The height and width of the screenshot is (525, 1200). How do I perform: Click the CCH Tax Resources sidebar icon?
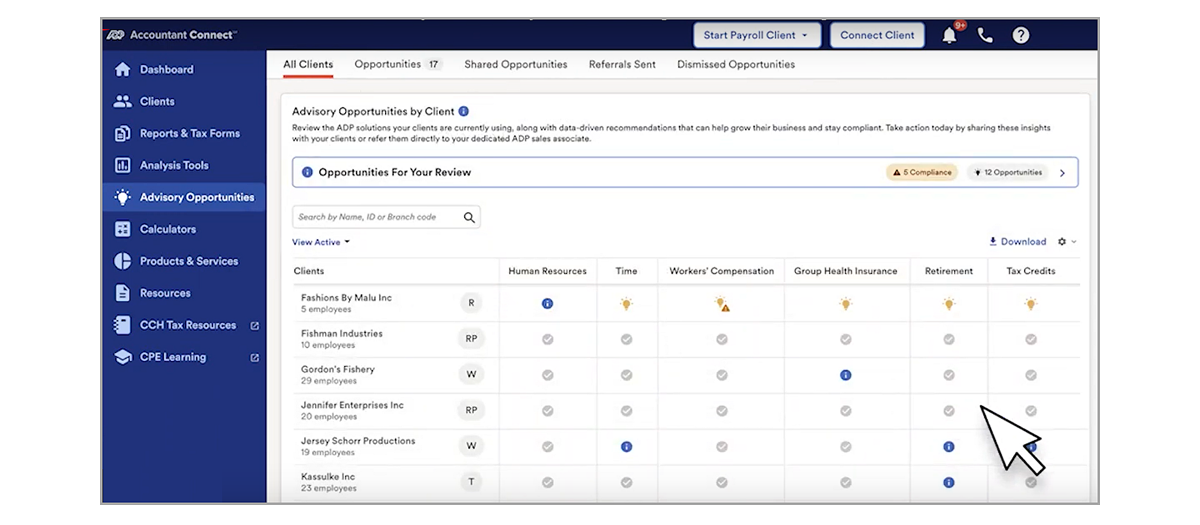tap(123, 325)
